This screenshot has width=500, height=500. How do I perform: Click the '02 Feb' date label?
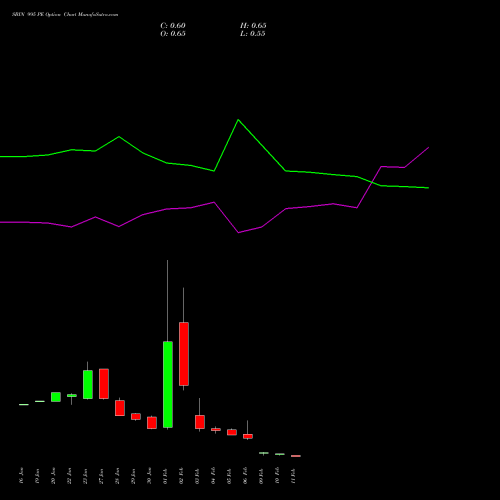click(x=182, y=476)
